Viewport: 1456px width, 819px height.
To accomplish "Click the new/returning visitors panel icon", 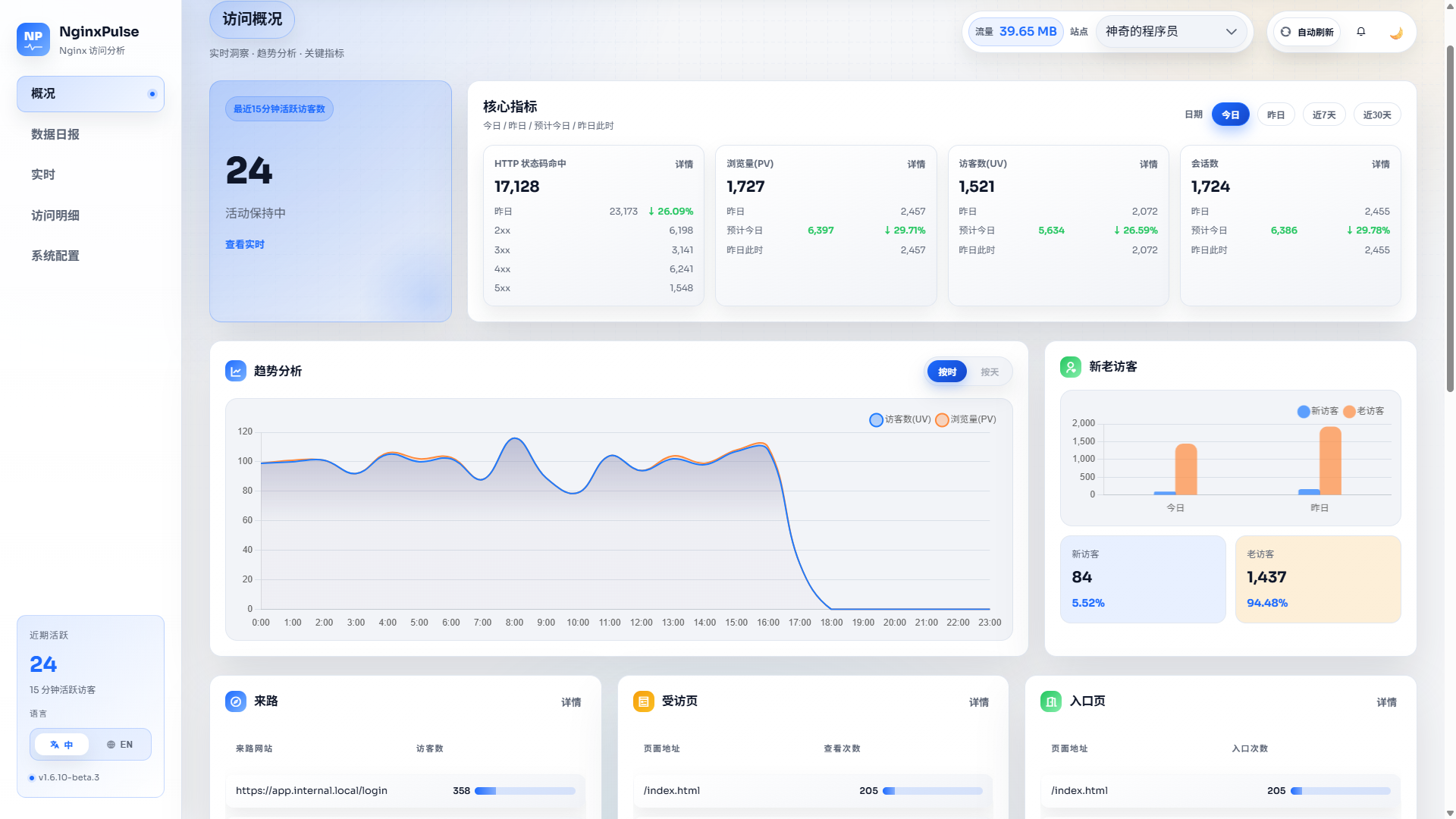I will point(1070,367).
